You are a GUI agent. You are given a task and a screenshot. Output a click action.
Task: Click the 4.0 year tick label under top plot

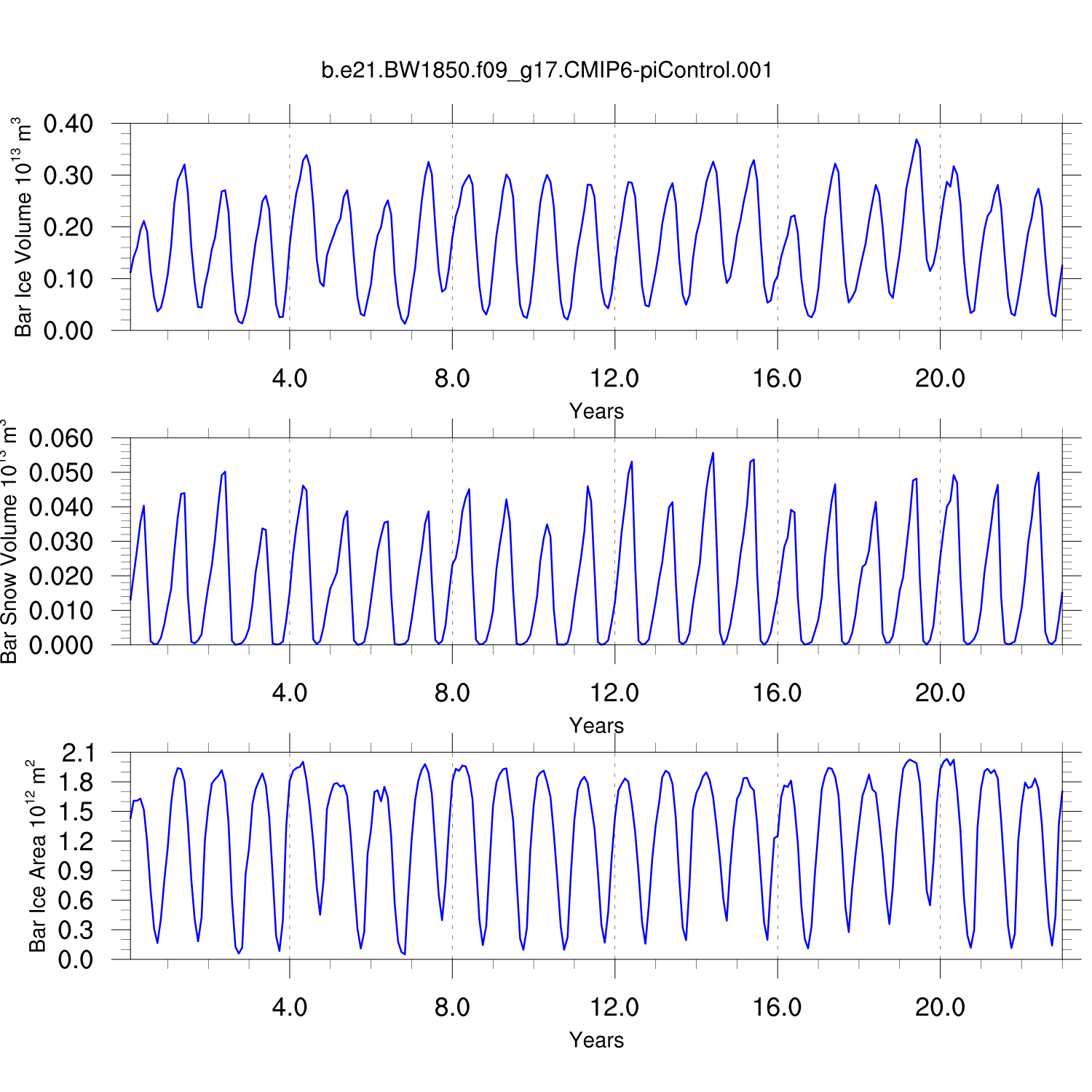(290, 379)
